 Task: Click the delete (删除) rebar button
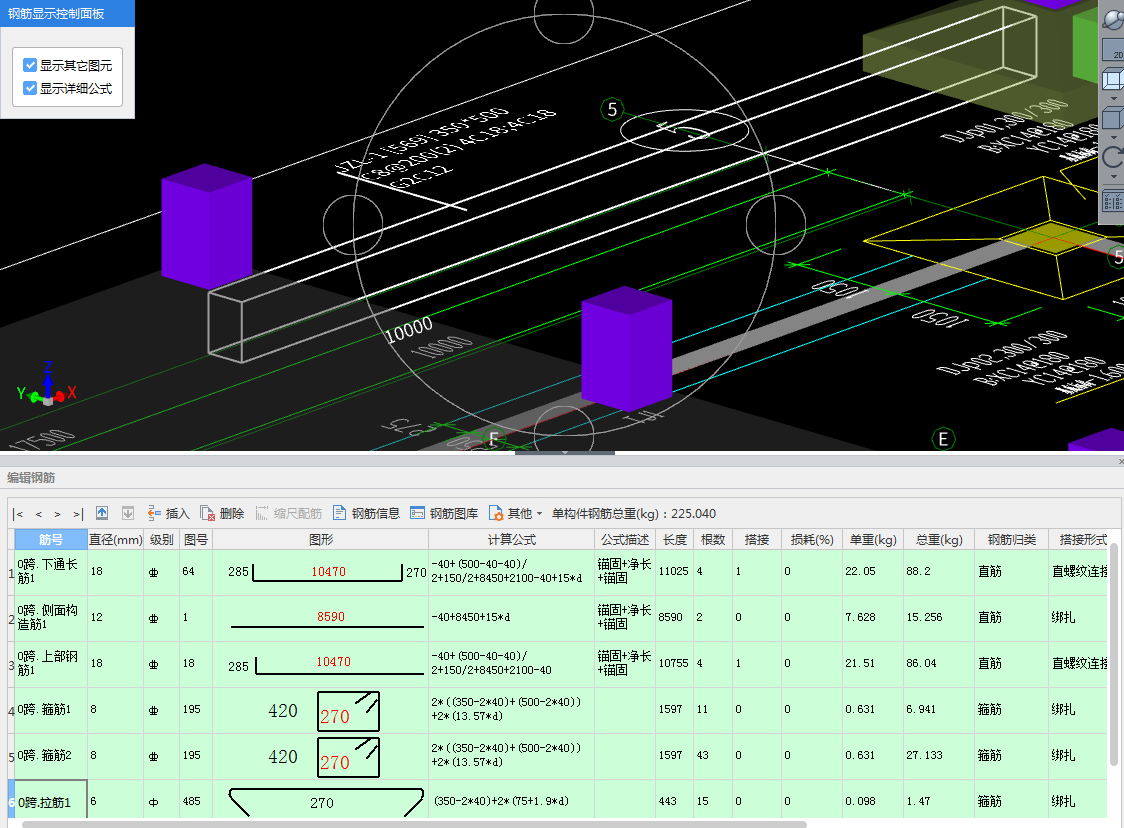[222, 513]
